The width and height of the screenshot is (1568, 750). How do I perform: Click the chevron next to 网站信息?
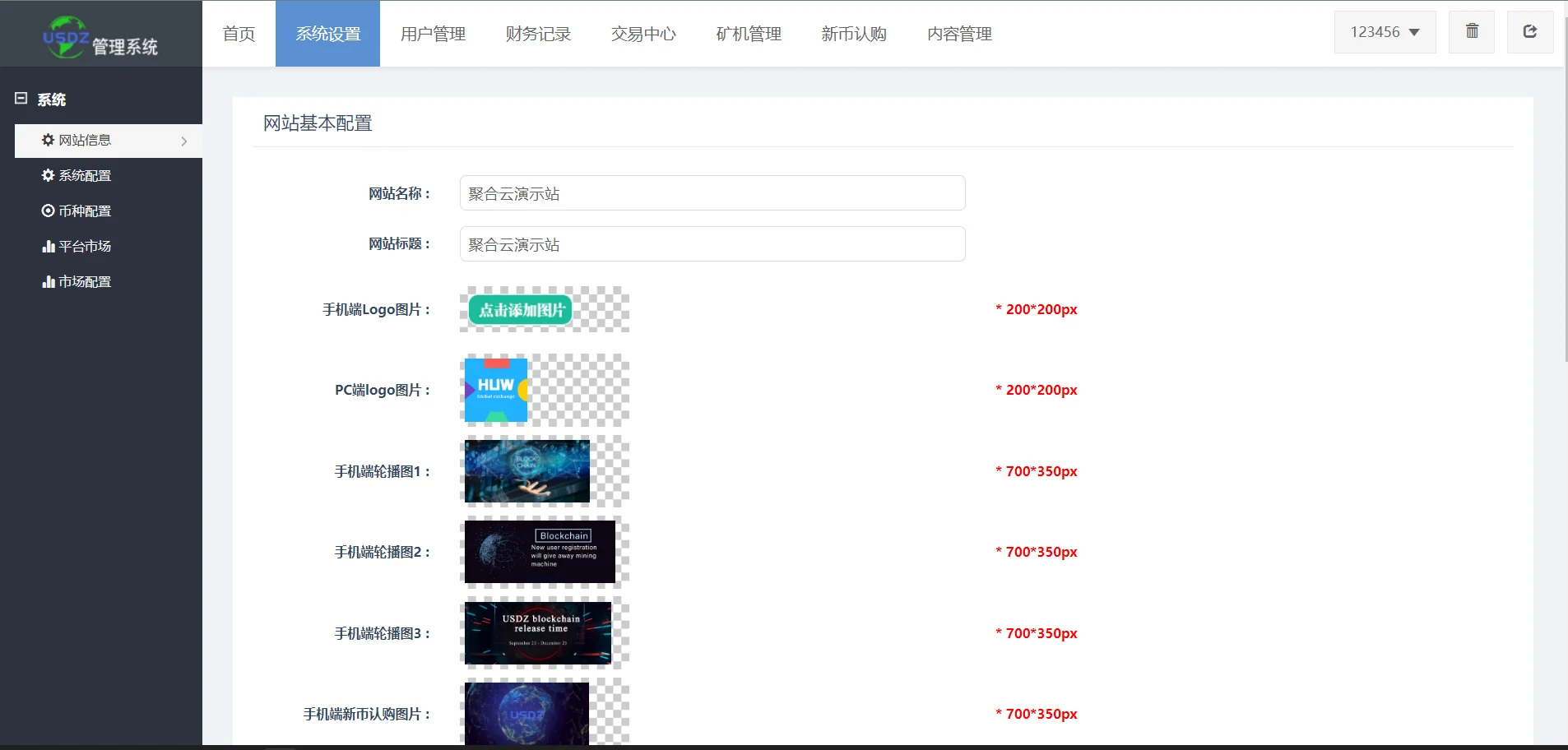point(183,141)
